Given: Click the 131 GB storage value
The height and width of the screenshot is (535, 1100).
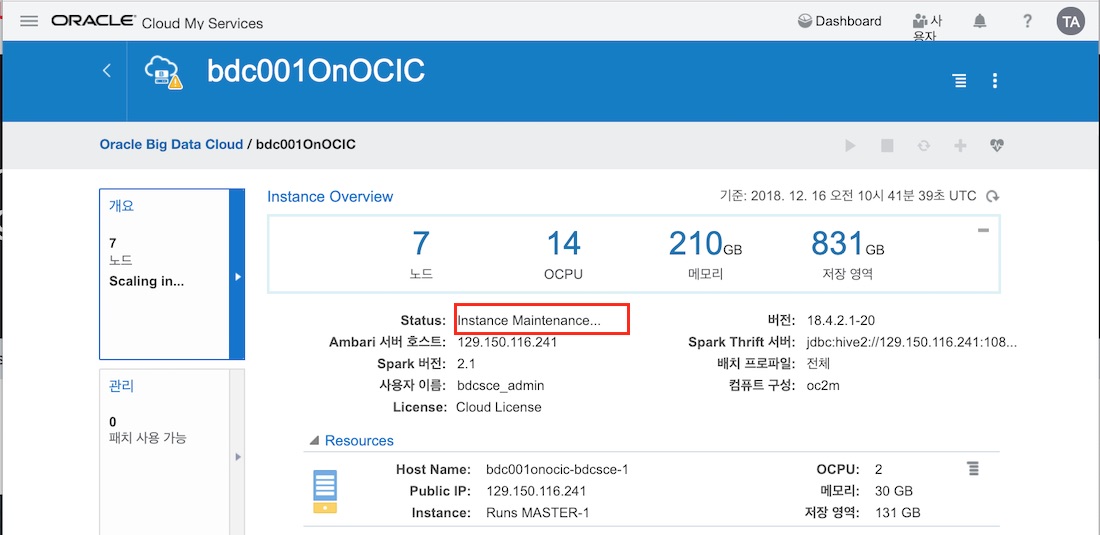Looking at the screenshot, I should [898, 513].
